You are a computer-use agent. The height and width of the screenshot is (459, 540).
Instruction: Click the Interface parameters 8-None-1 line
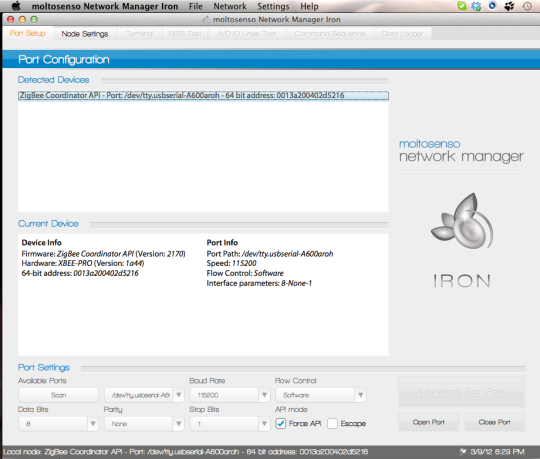[x=259, y=283]
